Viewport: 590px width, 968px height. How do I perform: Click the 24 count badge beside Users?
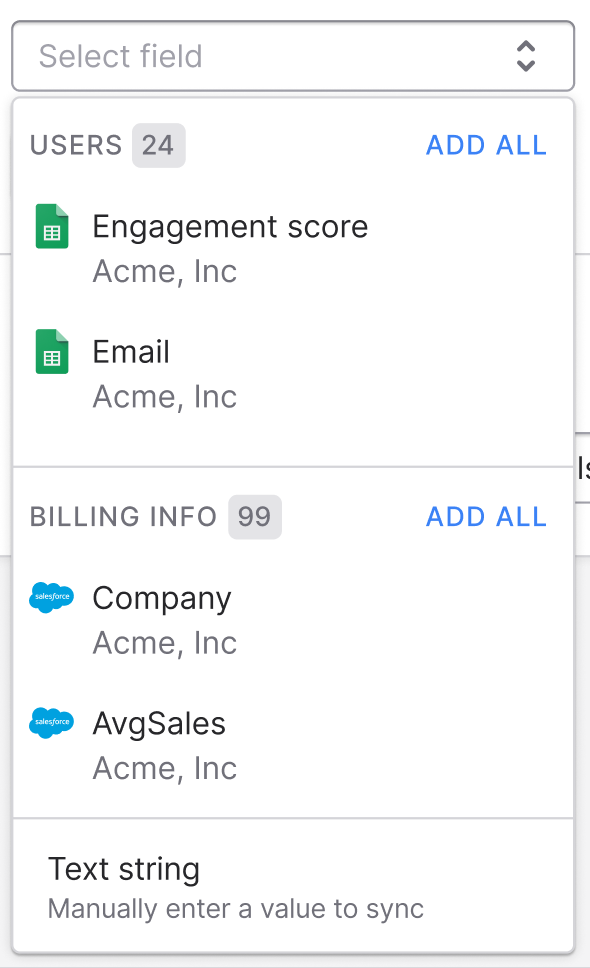(x=158, y=146)
